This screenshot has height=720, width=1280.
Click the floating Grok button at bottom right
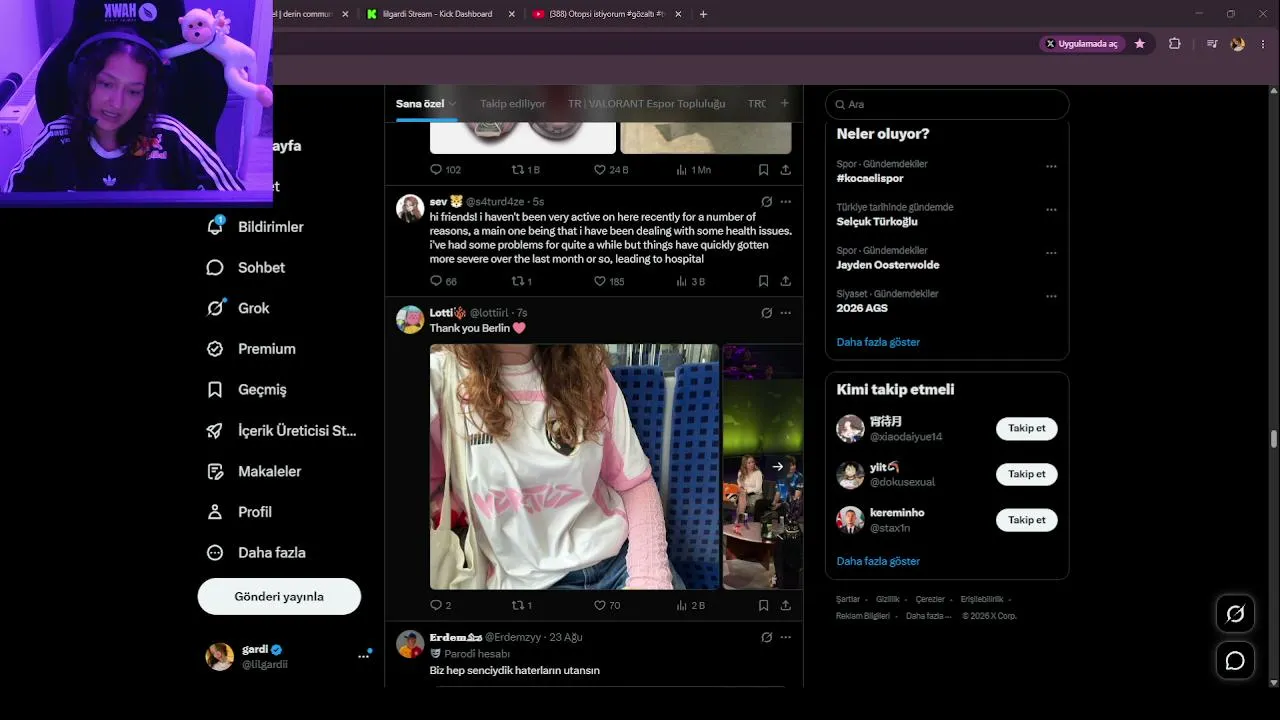point(1235,614)
